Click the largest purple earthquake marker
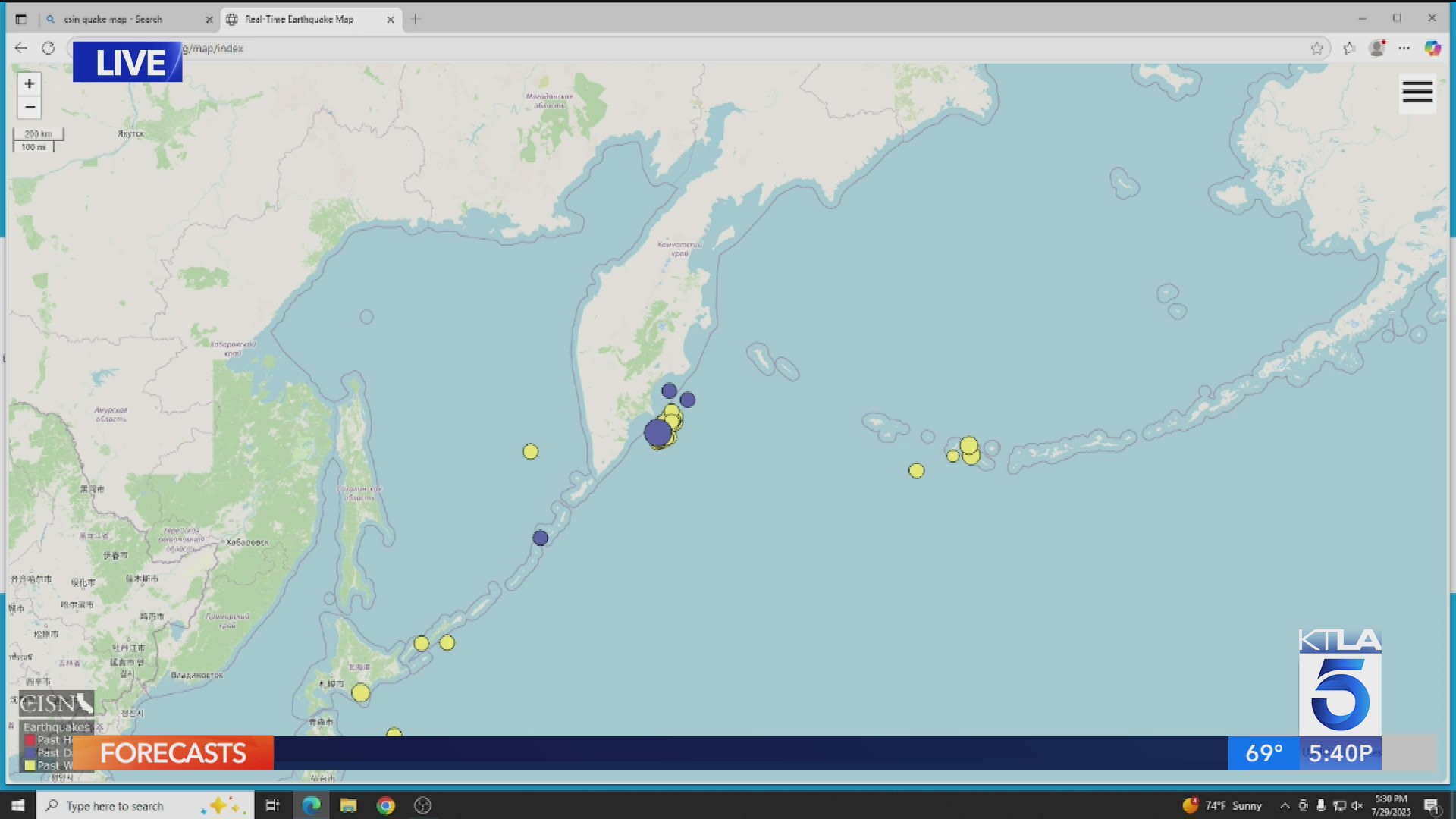 coord(657,432)
